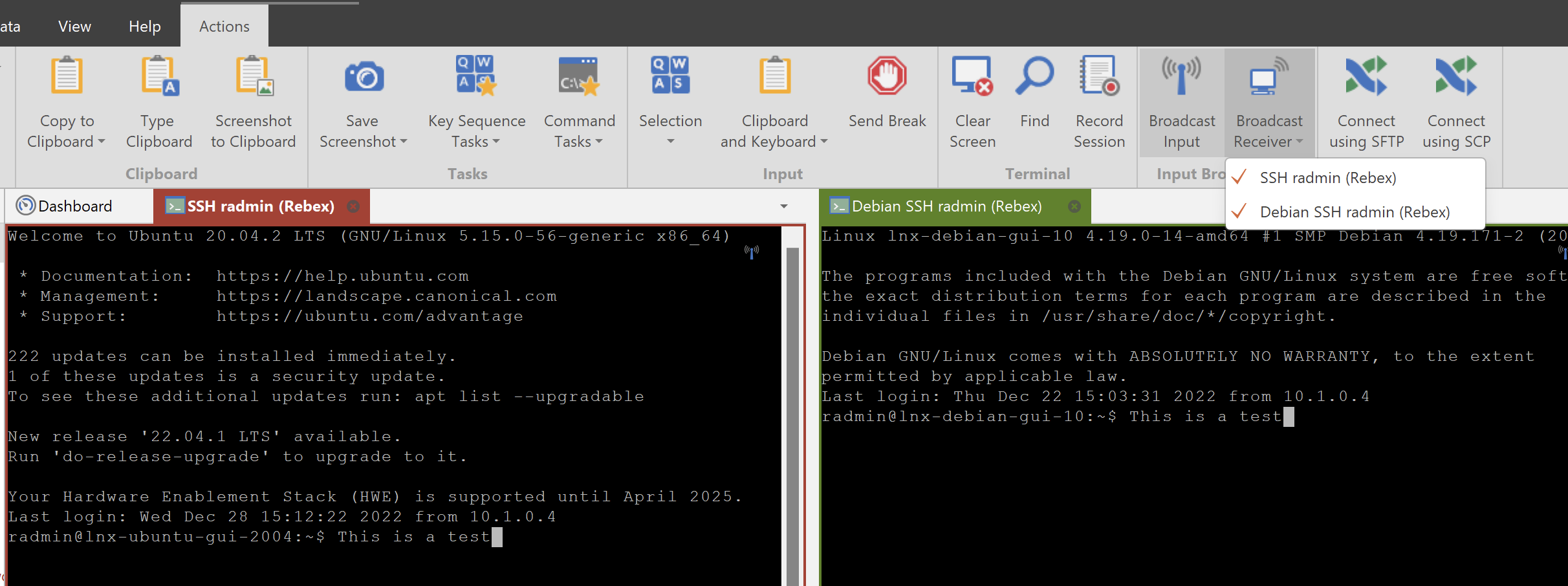Uncheck Debian SSH radmin (Rebex) receiver
This screenshot has width=1568, height=586.
point(1355,212)
